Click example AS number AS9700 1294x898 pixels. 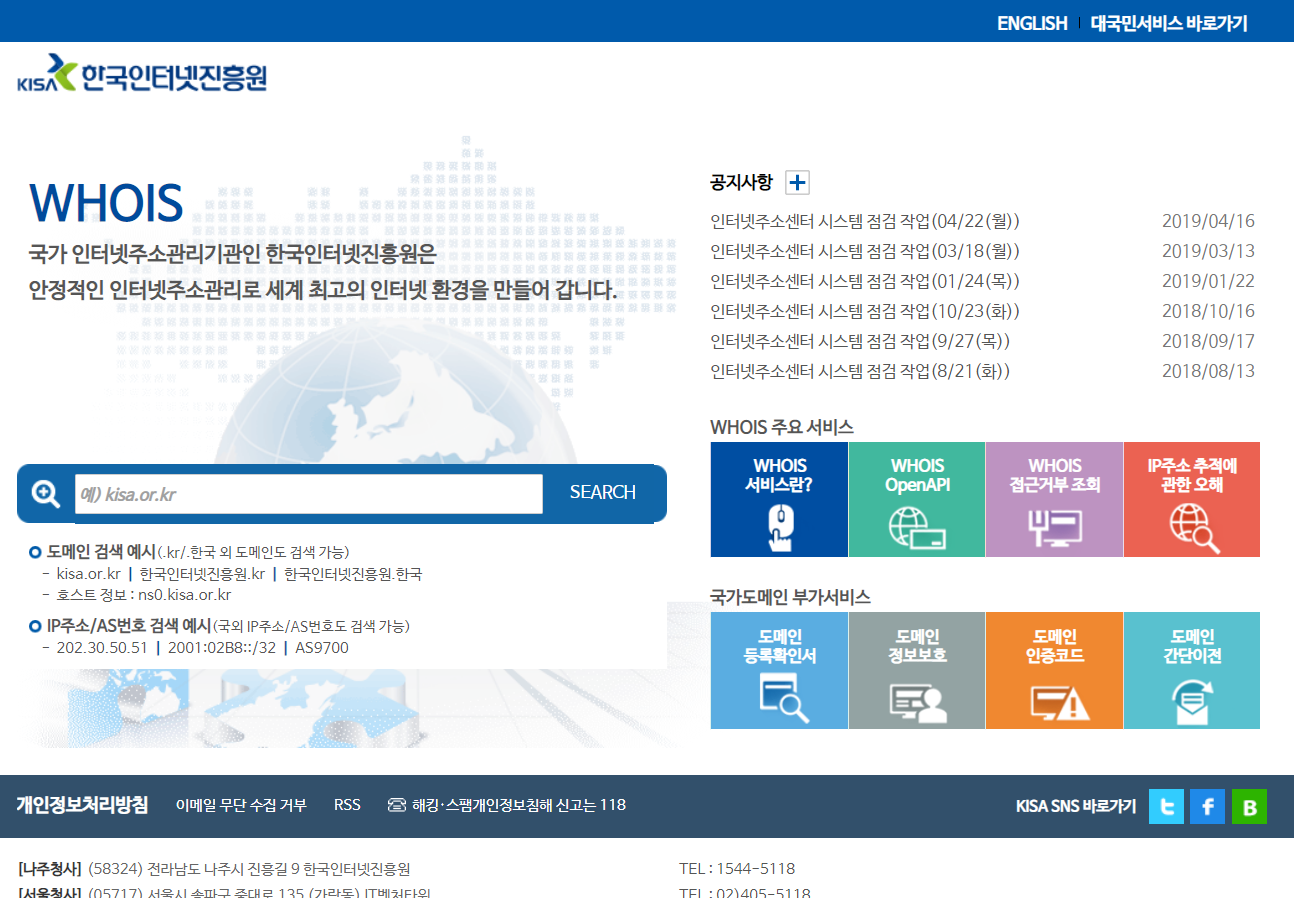(x=322, y=647)
